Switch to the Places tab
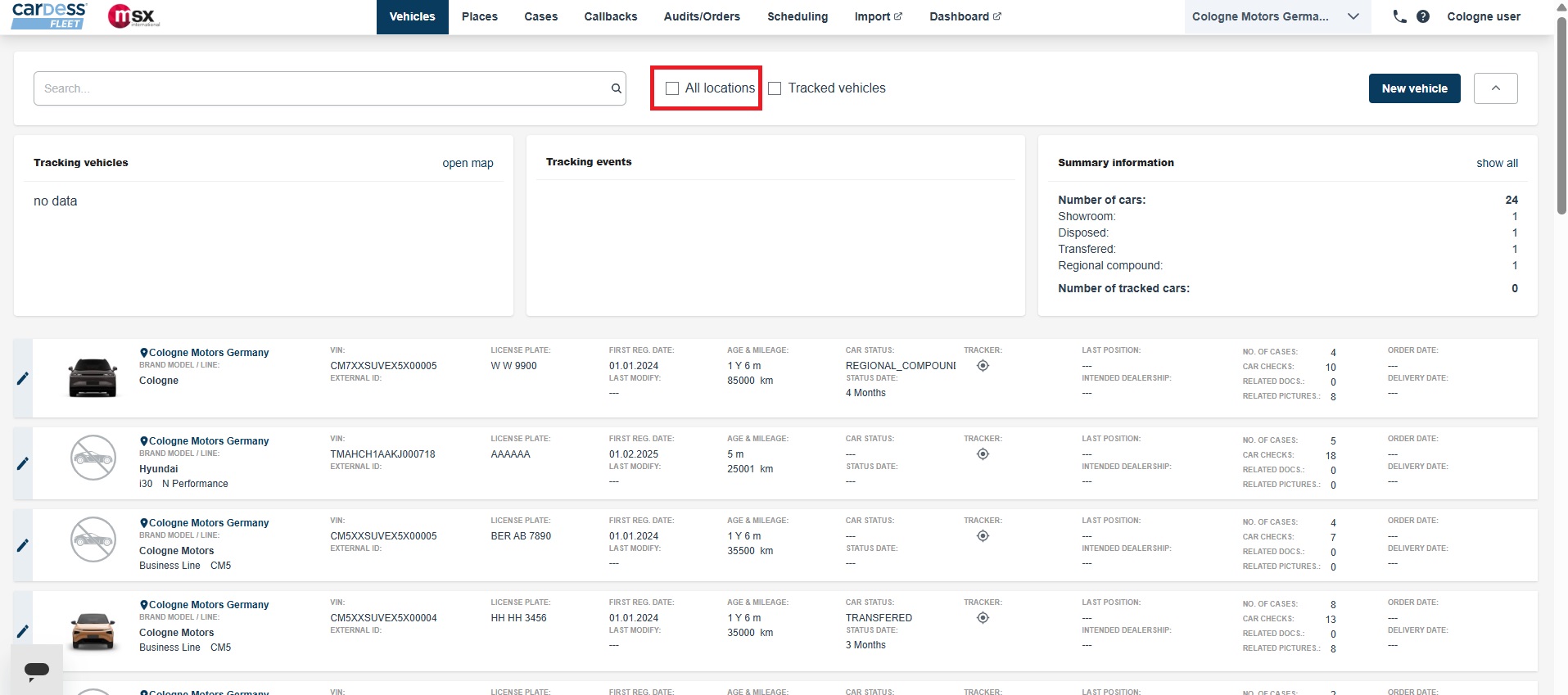This screenshot has width=1568, height=695. point(479,16)
